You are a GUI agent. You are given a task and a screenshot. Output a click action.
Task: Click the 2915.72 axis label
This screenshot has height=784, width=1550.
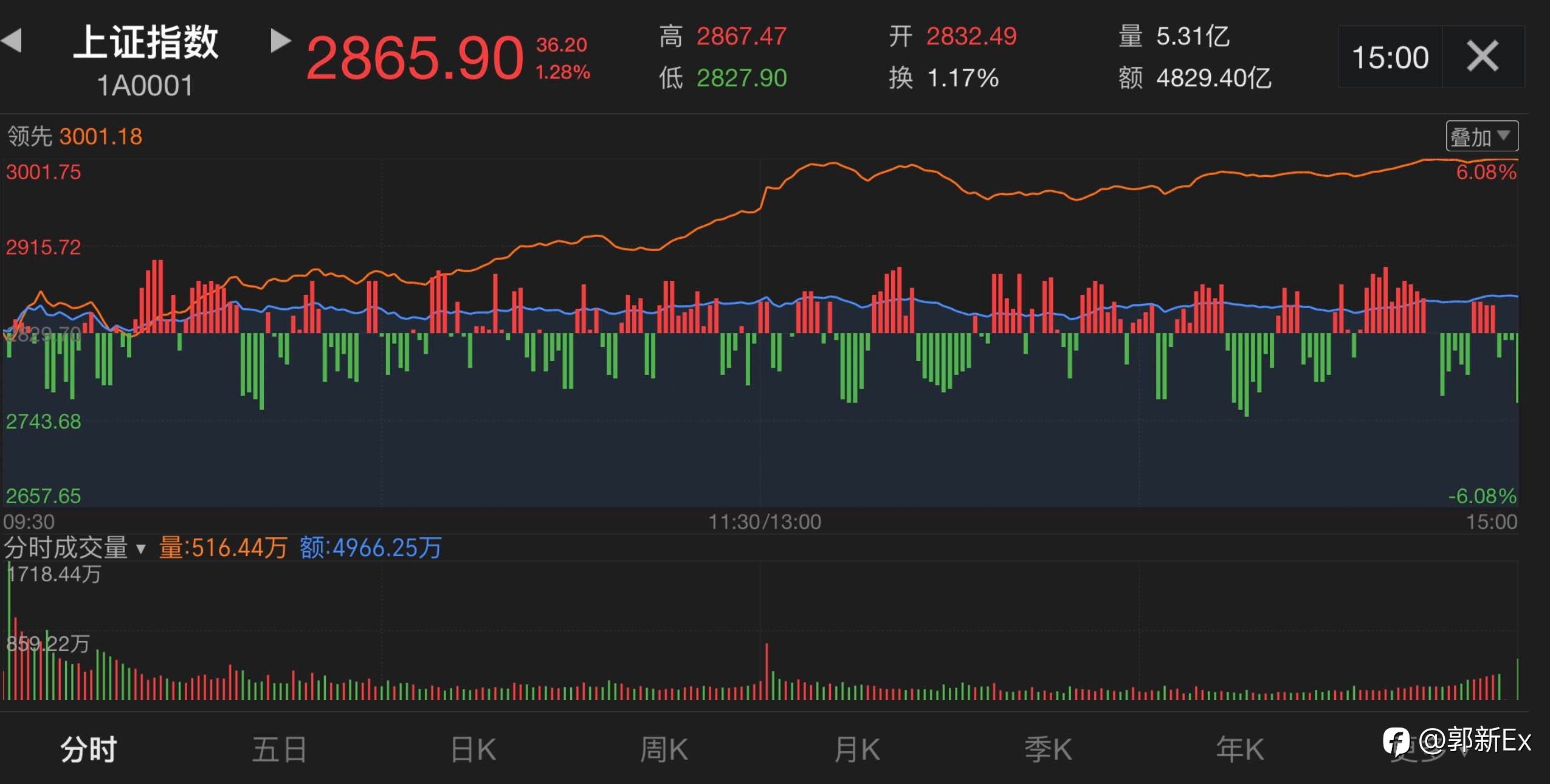43,247
